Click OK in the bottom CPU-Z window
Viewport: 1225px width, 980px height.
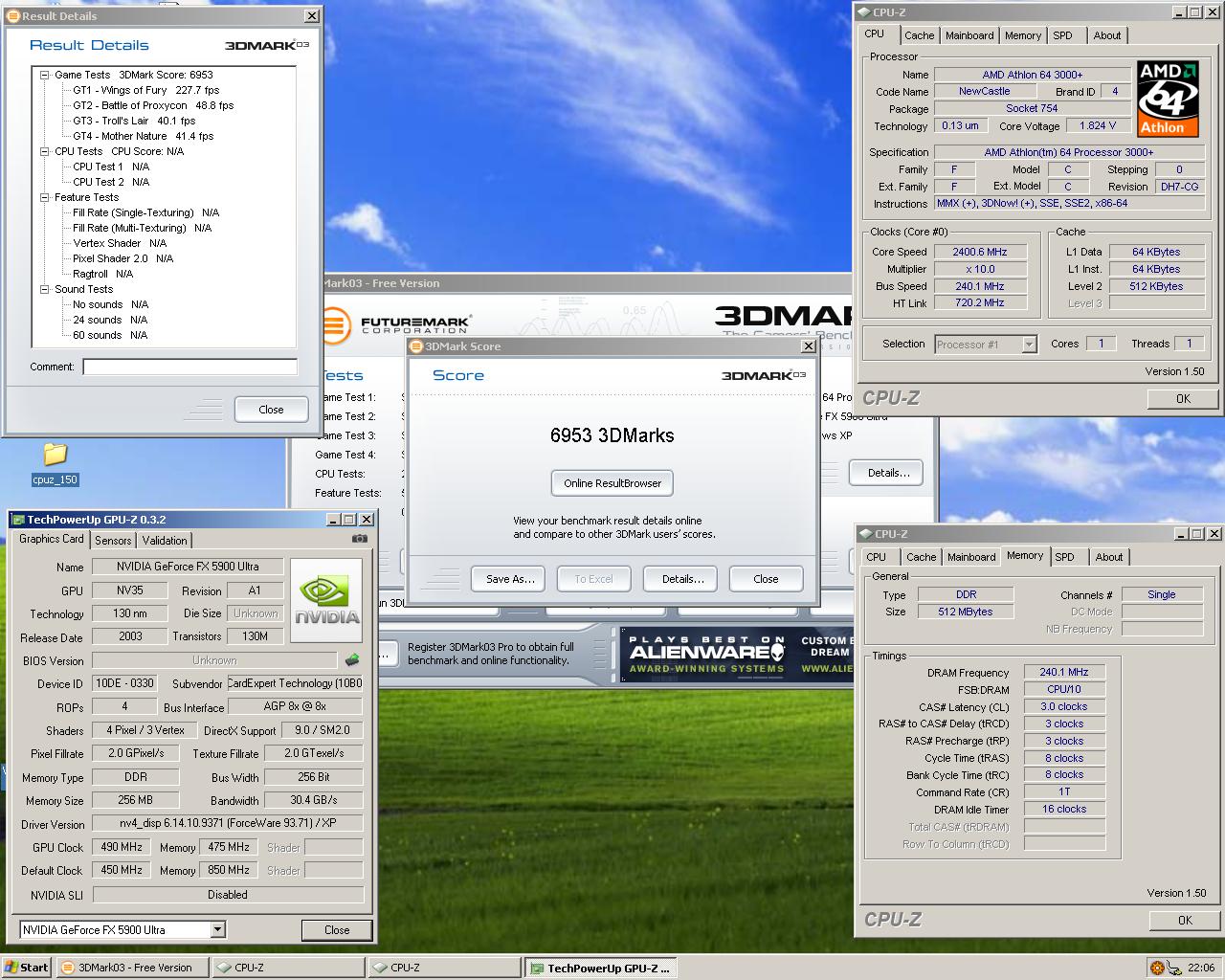tap(1185, 920)
